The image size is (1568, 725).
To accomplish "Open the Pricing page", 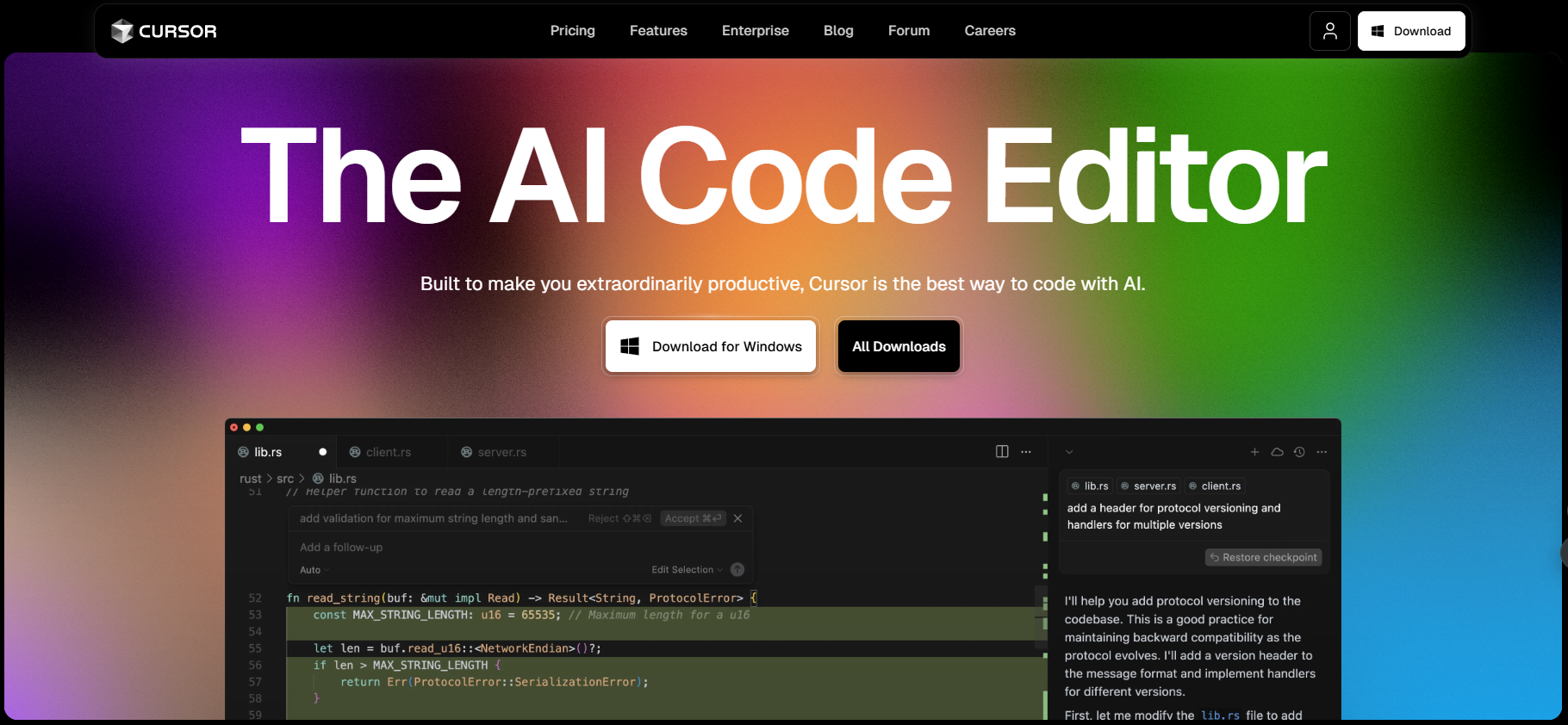I will pyautogui.click(x=573, y=31).
